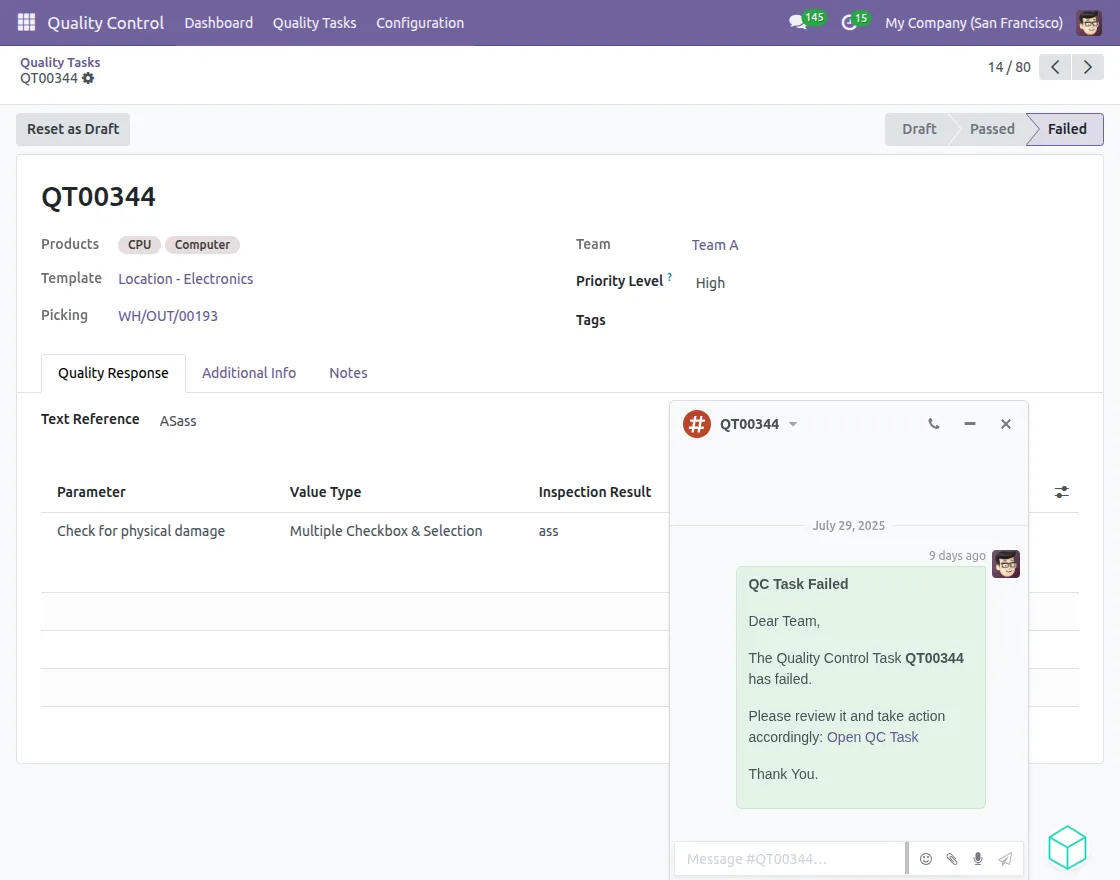Open the activities clock icon with 15 badge
This screenshot has width=1120, height=880.
(850, 22)
